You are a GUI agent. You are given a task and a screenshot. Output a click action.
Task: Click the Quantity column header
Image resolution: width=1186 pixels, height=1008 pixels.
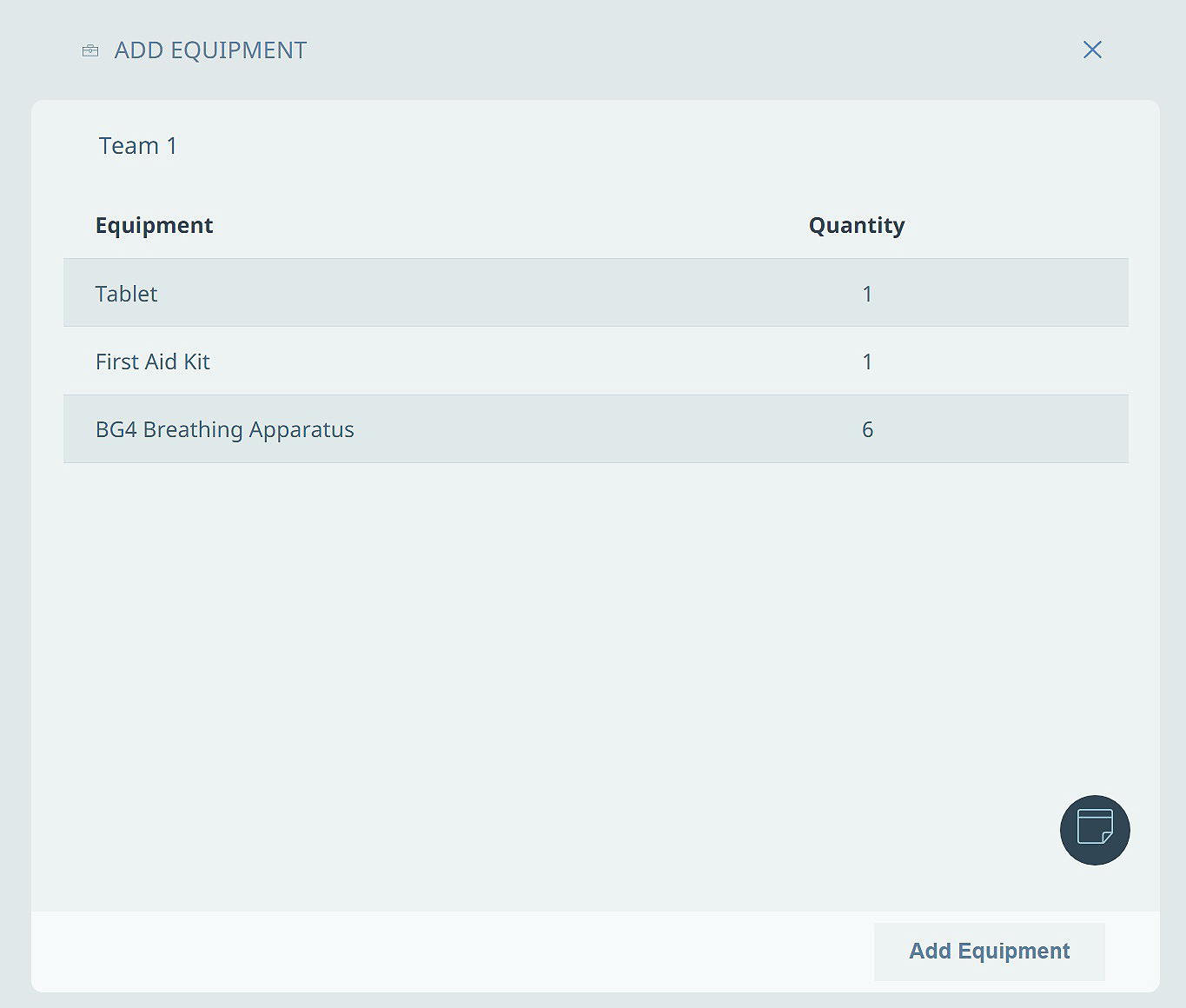[x=857, y=225]
